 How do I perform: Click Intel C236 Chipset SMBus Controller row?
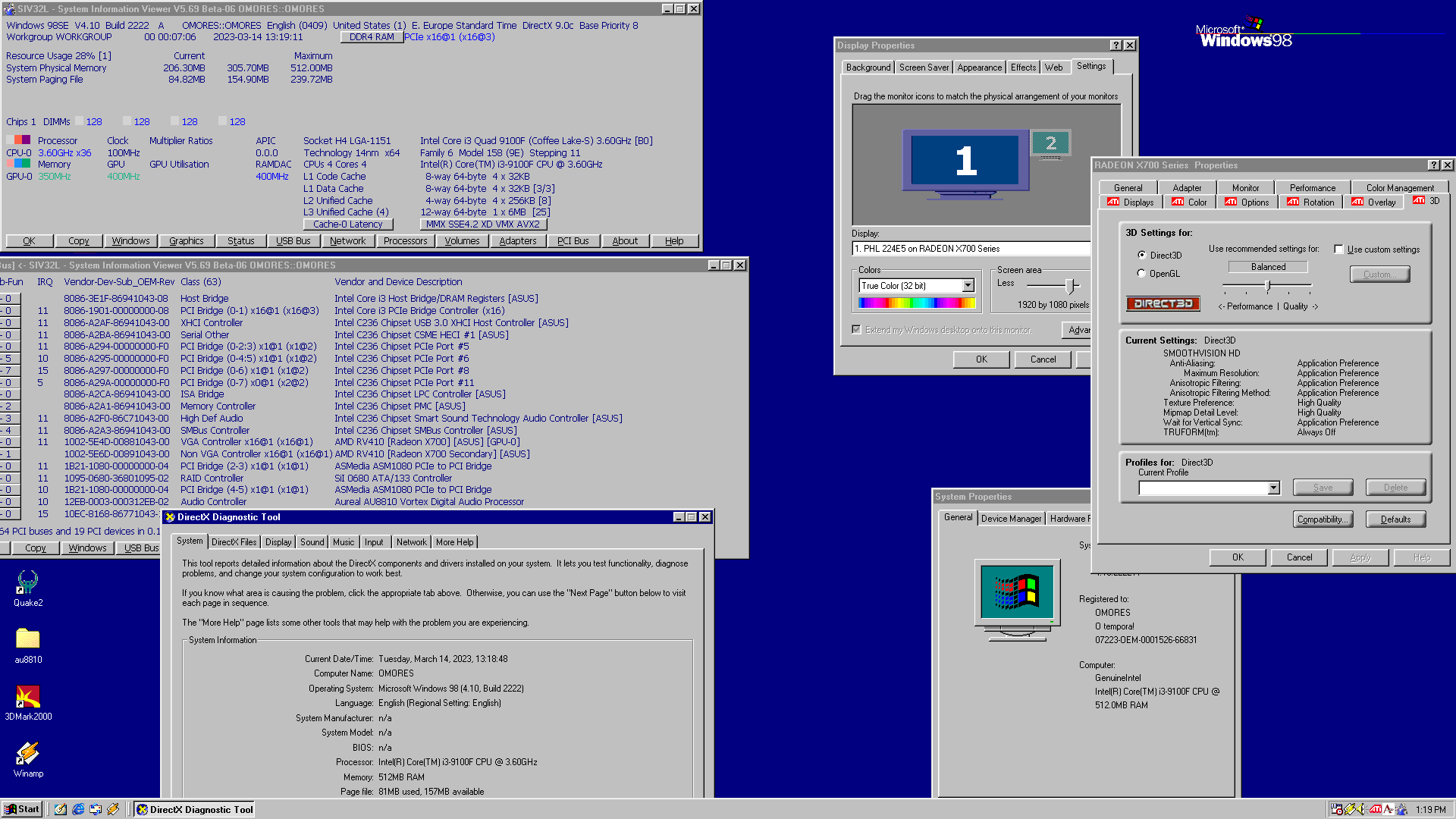click(425, 431)
